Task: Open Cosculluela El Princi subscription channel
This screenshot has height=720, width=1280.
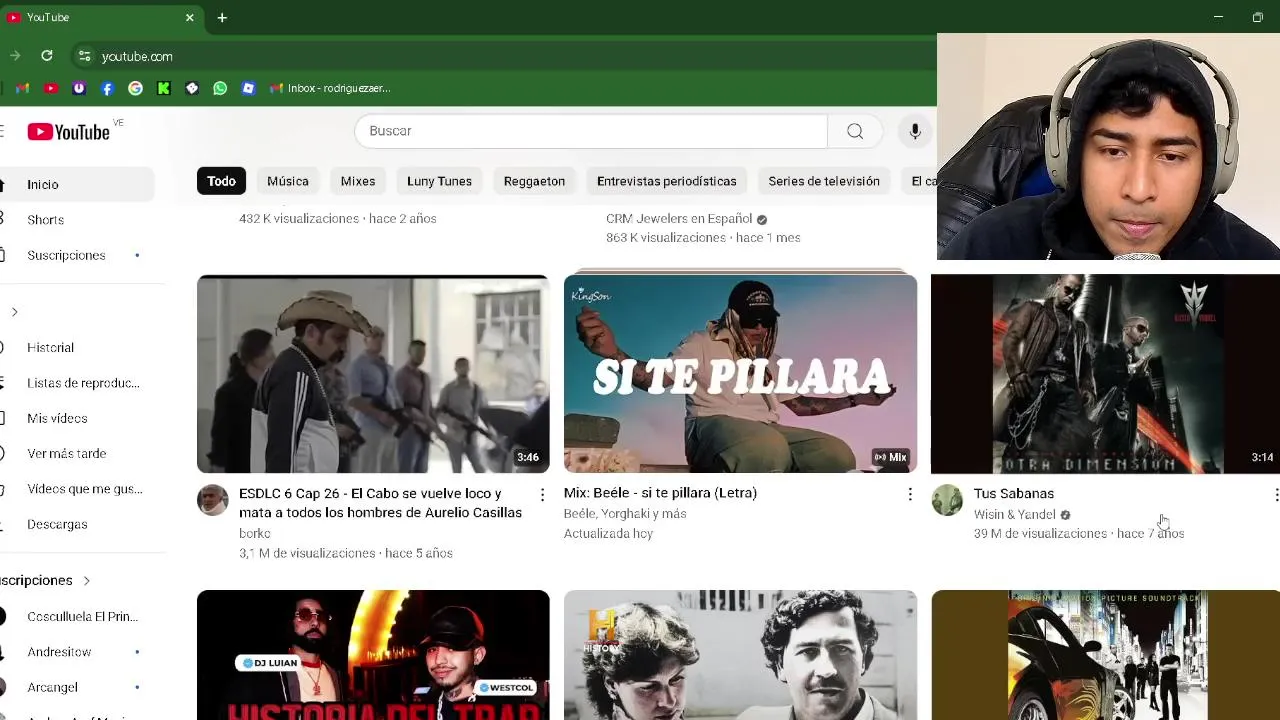Action: pyautogui.click(x=77, y=616)
